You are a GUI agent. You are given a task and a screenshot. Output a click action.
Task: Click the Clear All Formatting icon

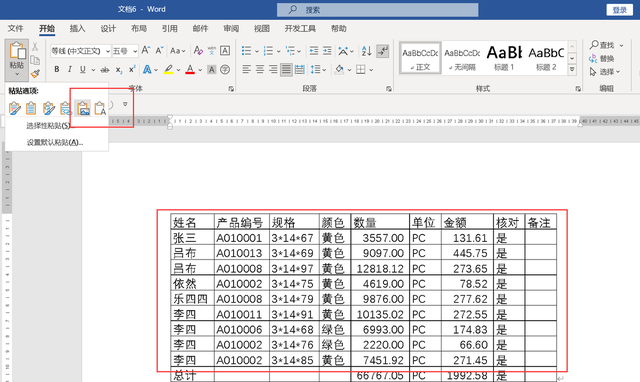coord(198,51)
